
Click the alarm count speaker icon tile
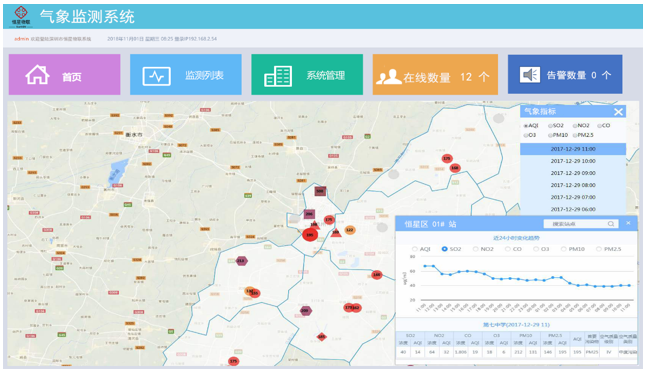[x=565, y=75]
